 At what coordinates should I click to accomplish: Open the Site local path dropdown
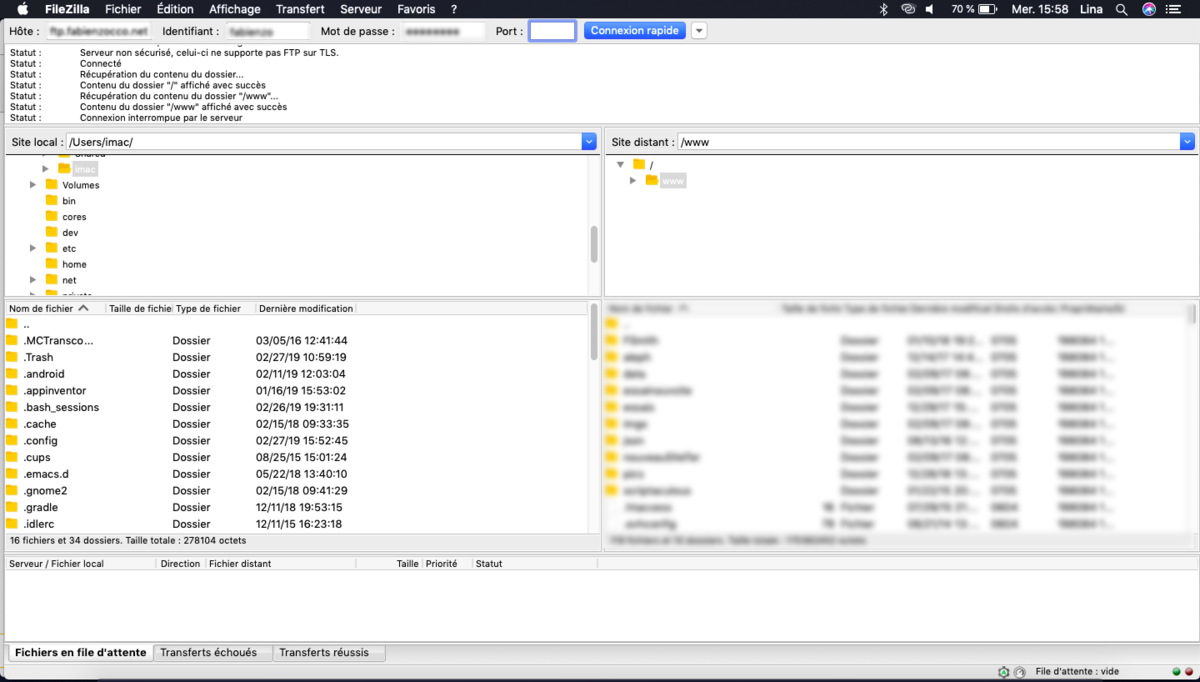[589, 142]
